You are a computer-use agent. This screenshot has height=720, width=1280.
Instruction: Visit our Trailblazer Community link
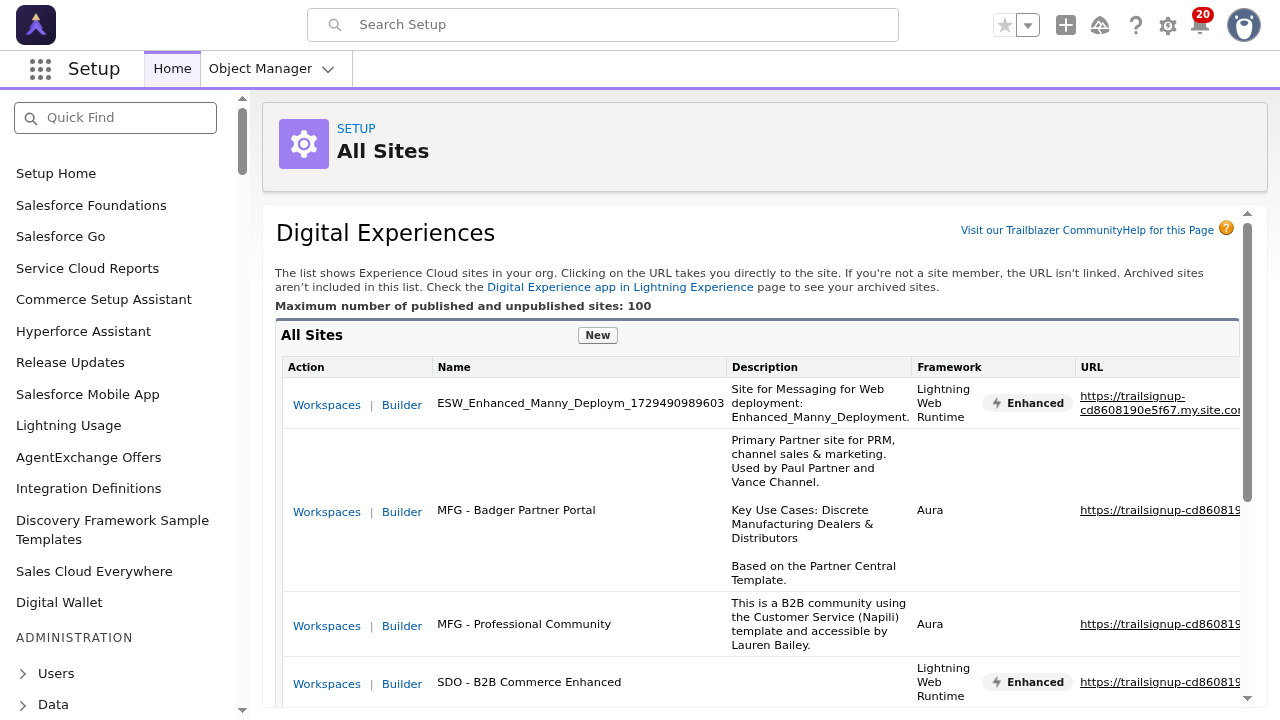coord(1041,230)
